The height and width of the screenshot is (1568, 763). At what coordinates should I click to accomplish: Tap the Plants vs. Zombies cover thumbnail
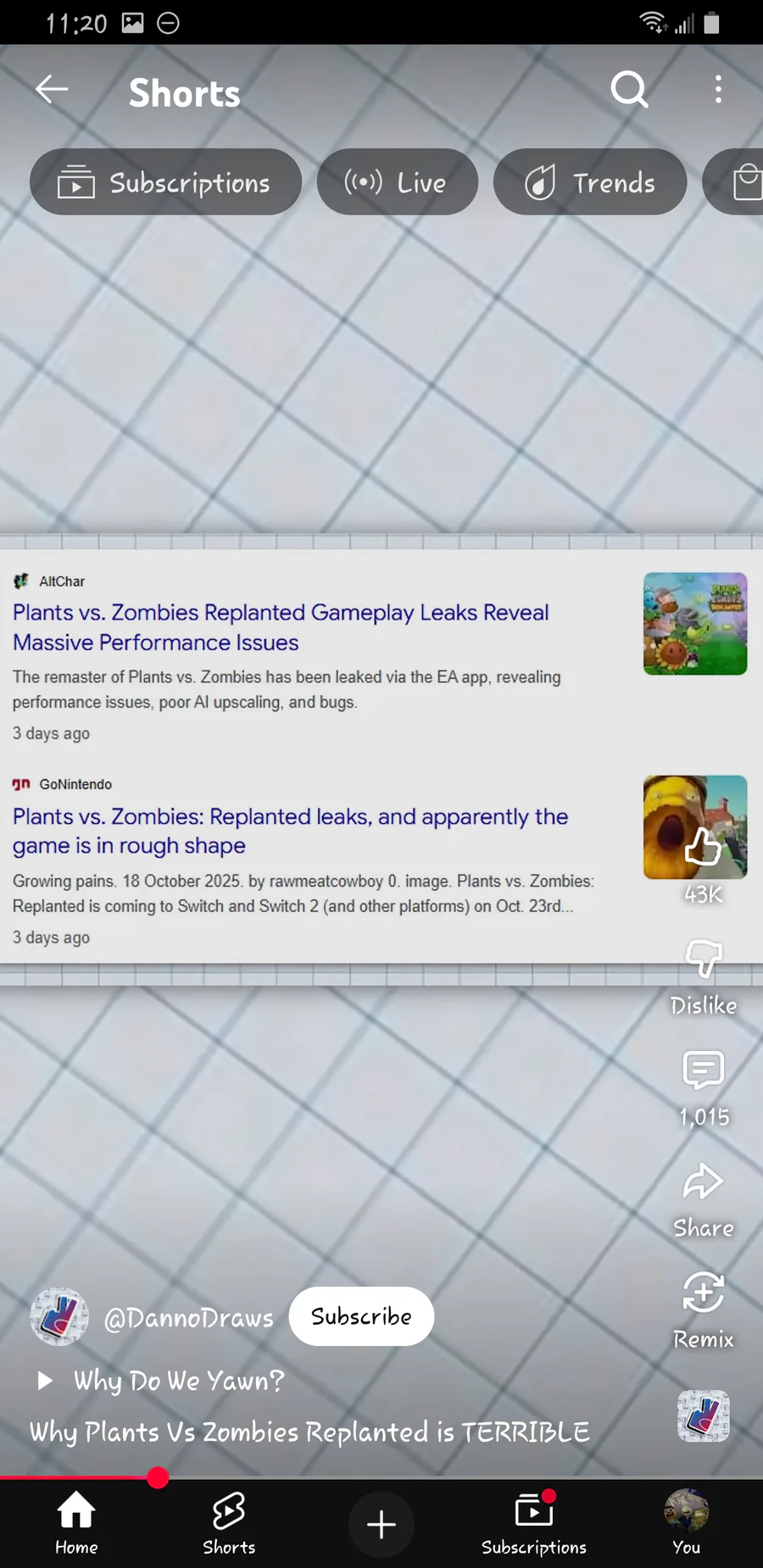695,623
